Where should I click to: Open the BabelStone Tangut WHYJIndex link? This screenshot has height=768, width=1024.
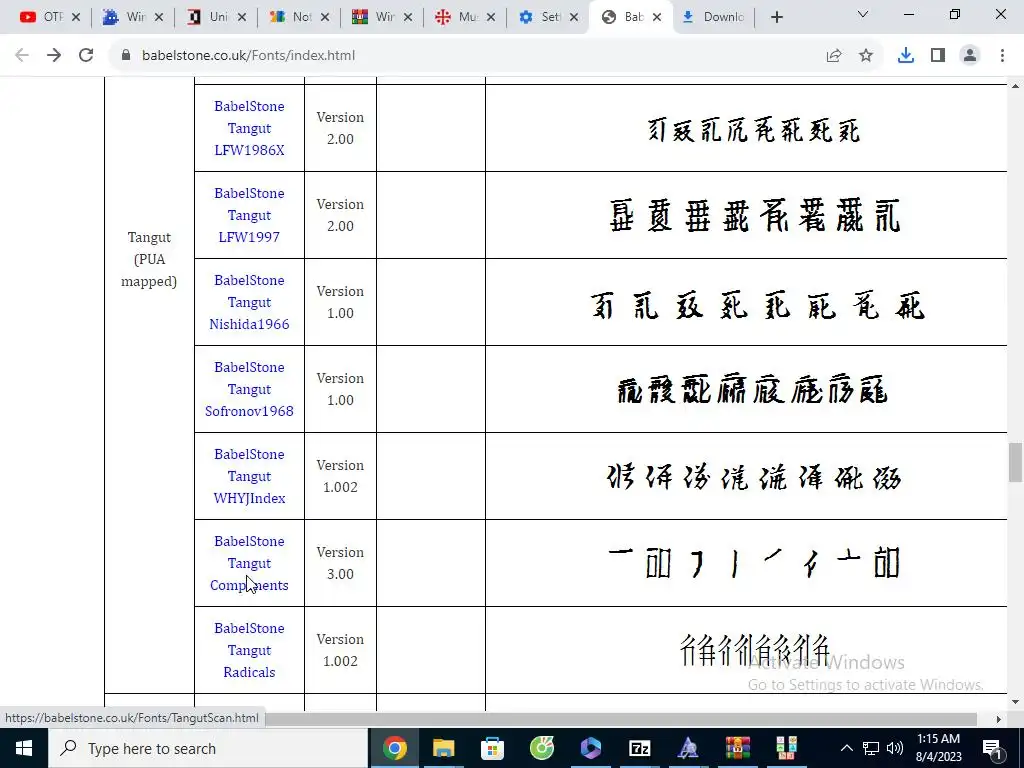tap(249, 475)
